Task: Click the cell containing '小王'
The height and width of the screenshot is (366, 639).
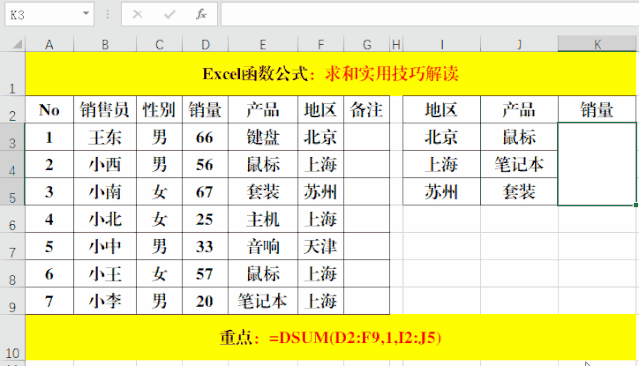Action: pos(105,274)
